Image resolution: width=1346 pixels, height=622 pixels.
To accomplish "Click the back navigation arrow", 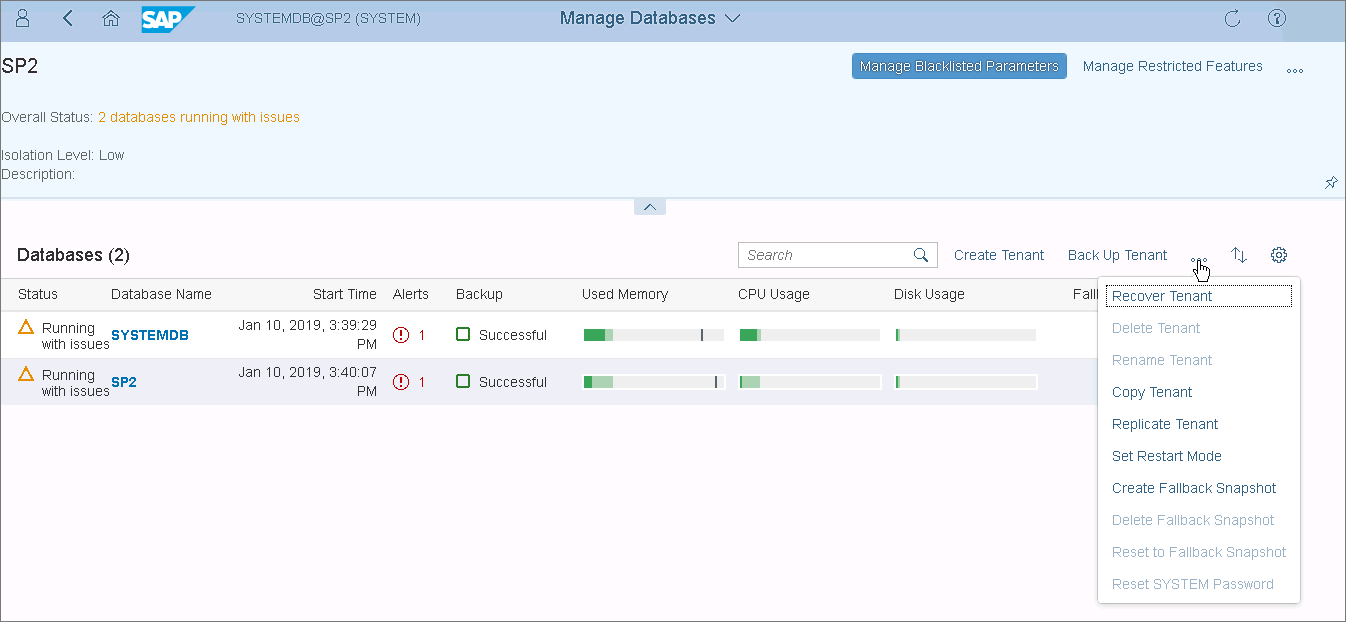I will [68, 19].
